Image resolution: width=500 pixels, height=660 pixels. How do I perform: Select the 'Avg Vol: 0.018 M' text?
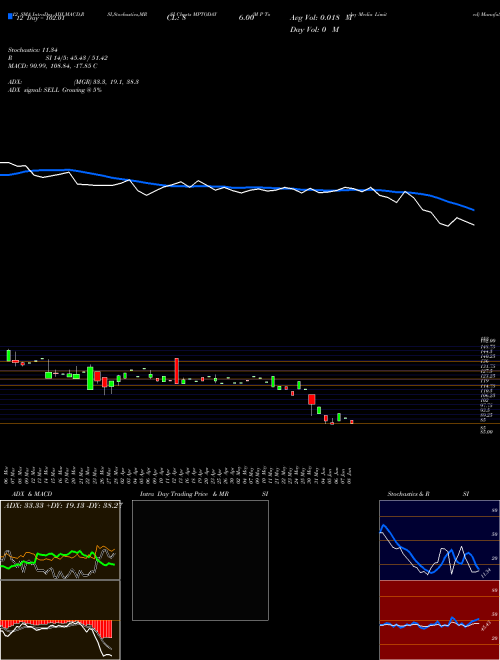(321, 18)
